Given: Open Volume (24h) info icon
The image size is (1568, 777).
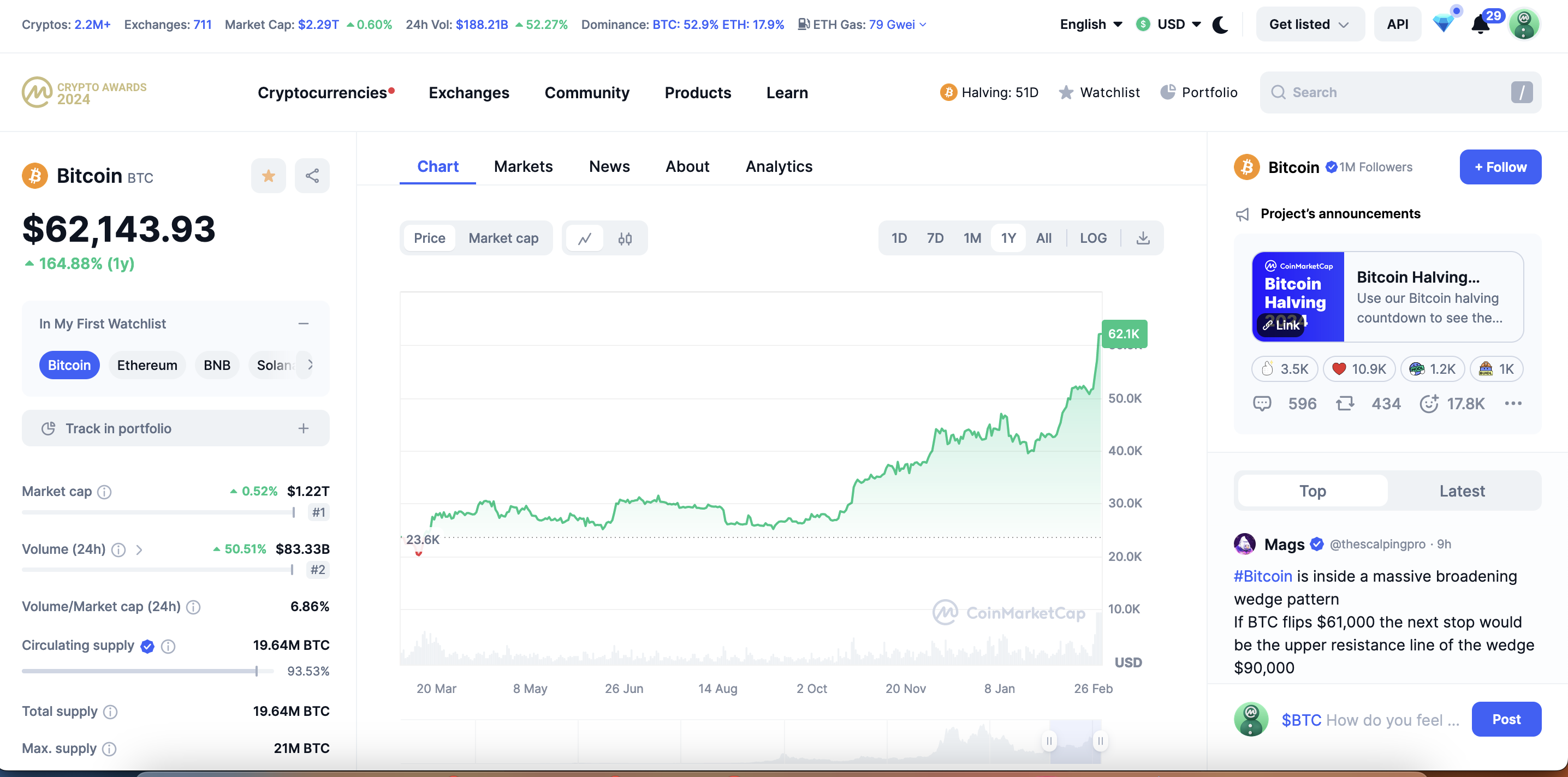Looking at the screenshot, I should (x=118, y=549).
